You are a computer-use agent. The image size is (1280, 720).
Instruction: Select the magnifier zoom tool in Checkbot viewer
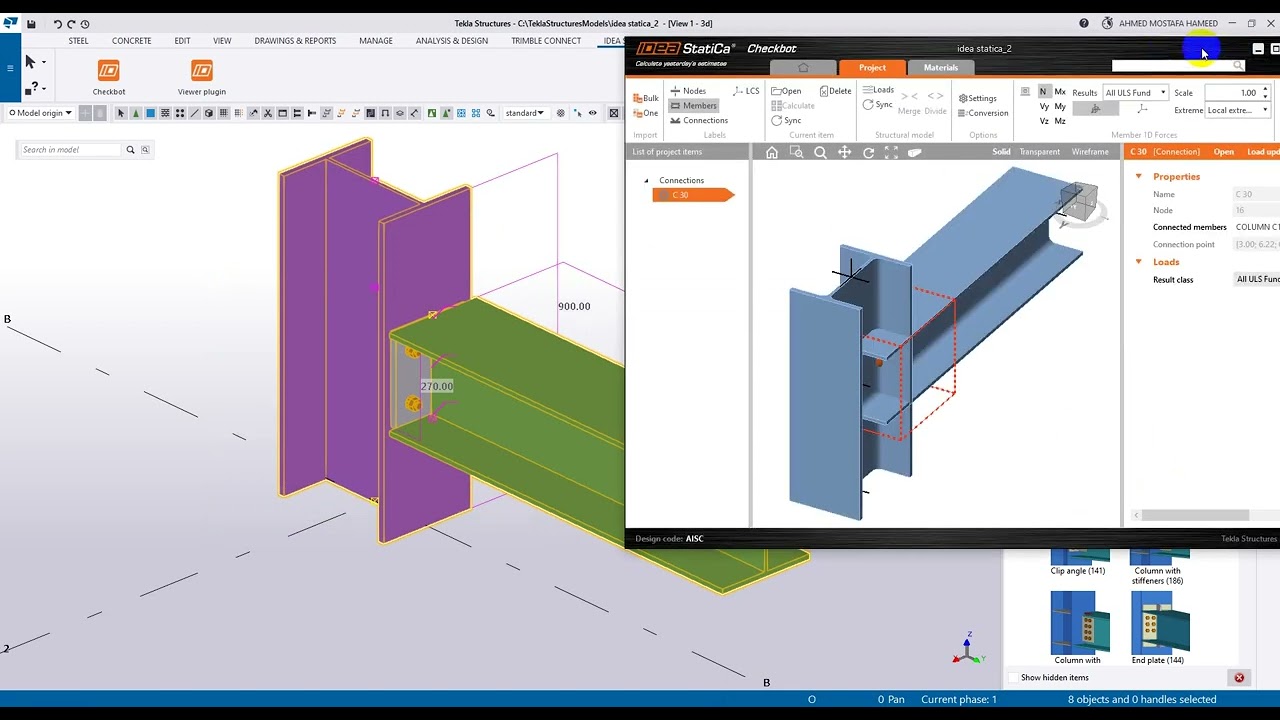point(820,152)
